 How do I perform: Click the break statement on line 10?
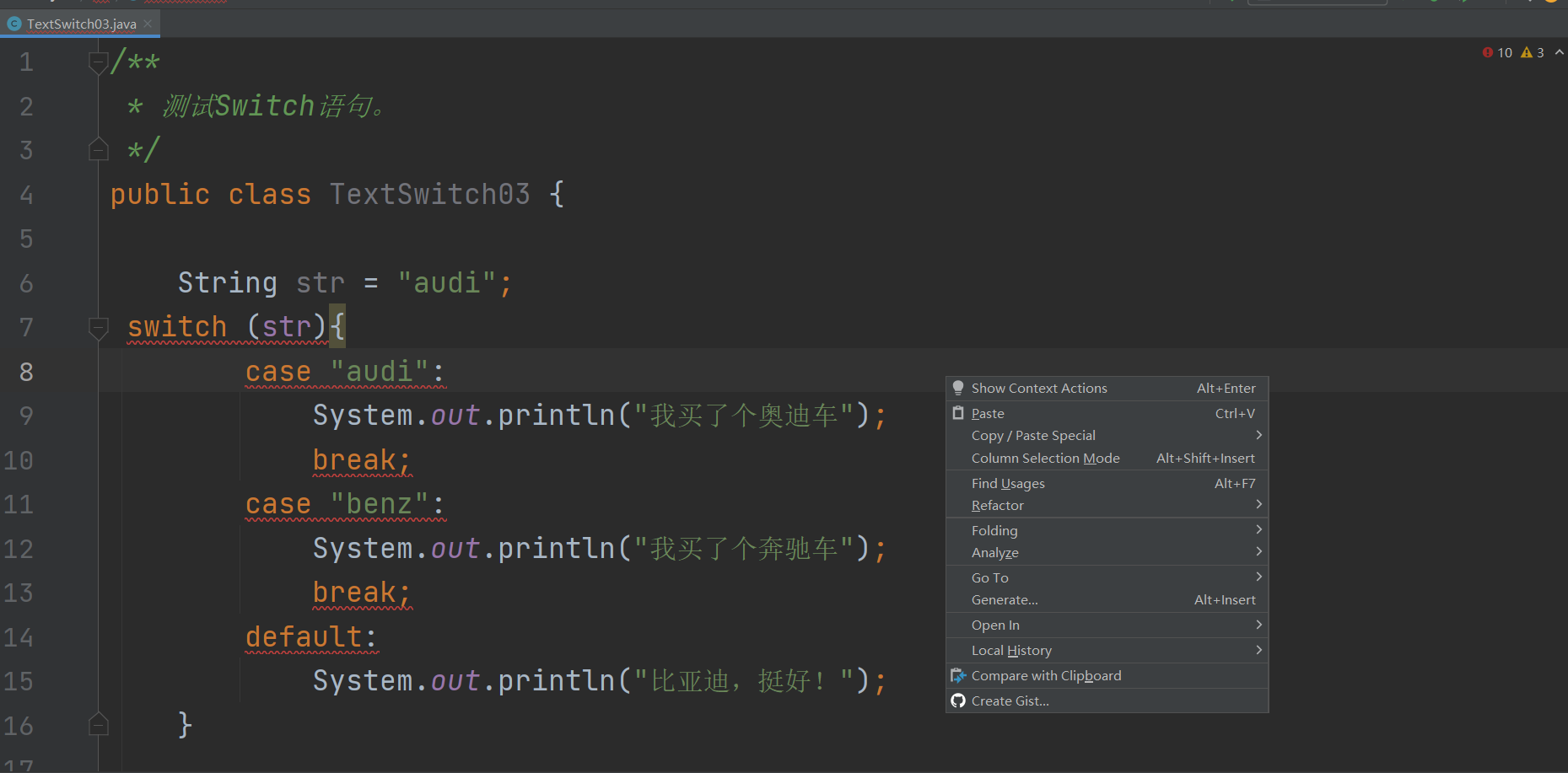(362, 460)
